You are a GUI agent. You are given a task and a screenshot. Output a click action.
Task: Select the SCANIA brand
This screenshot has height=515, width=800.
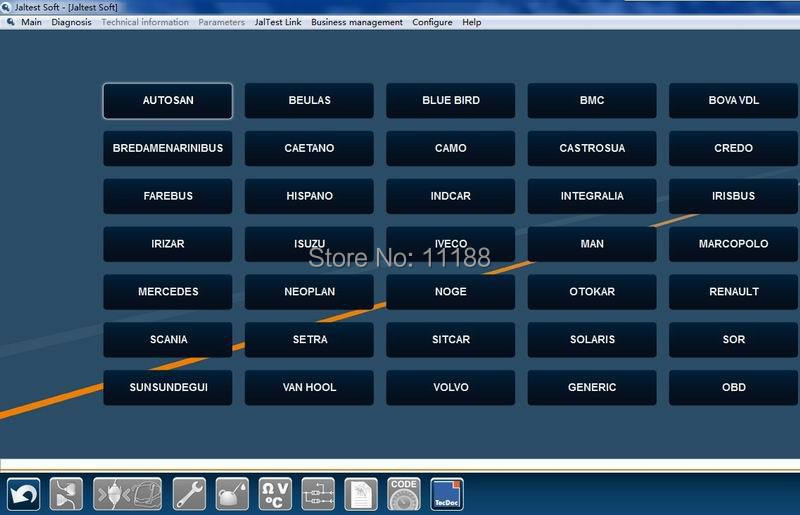click(x=168, y=339)
